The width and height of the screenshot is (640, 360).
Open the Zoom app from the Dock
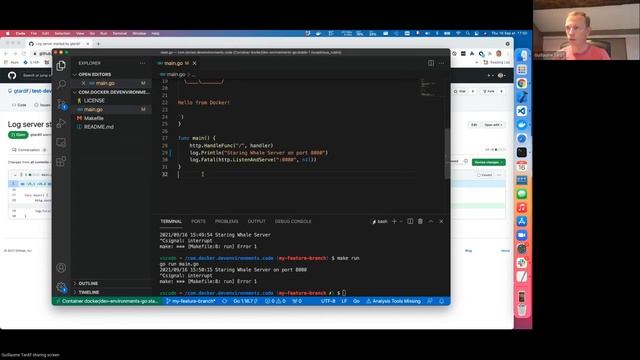click(522, 235)
